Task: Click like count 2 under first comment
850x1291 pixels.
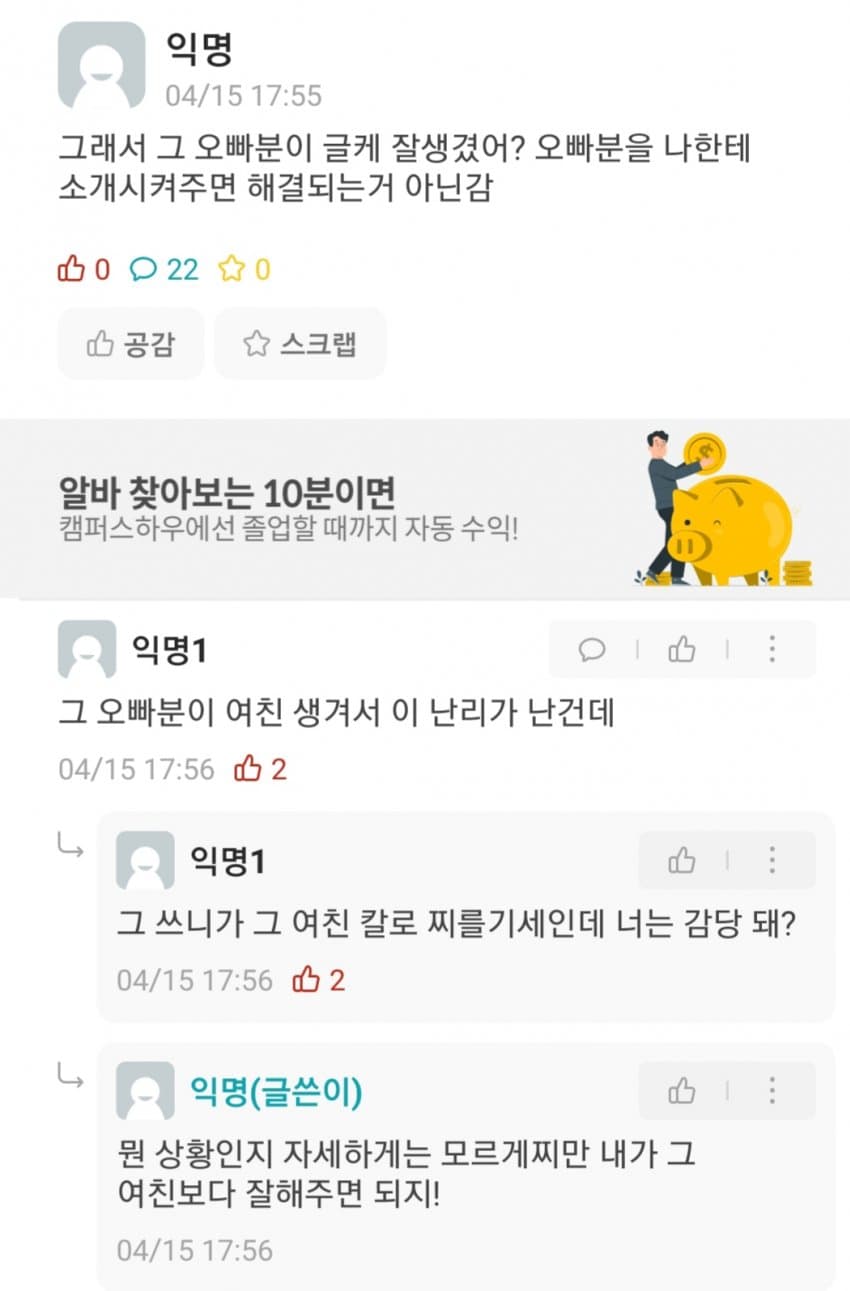Action: tap(260, 769)
